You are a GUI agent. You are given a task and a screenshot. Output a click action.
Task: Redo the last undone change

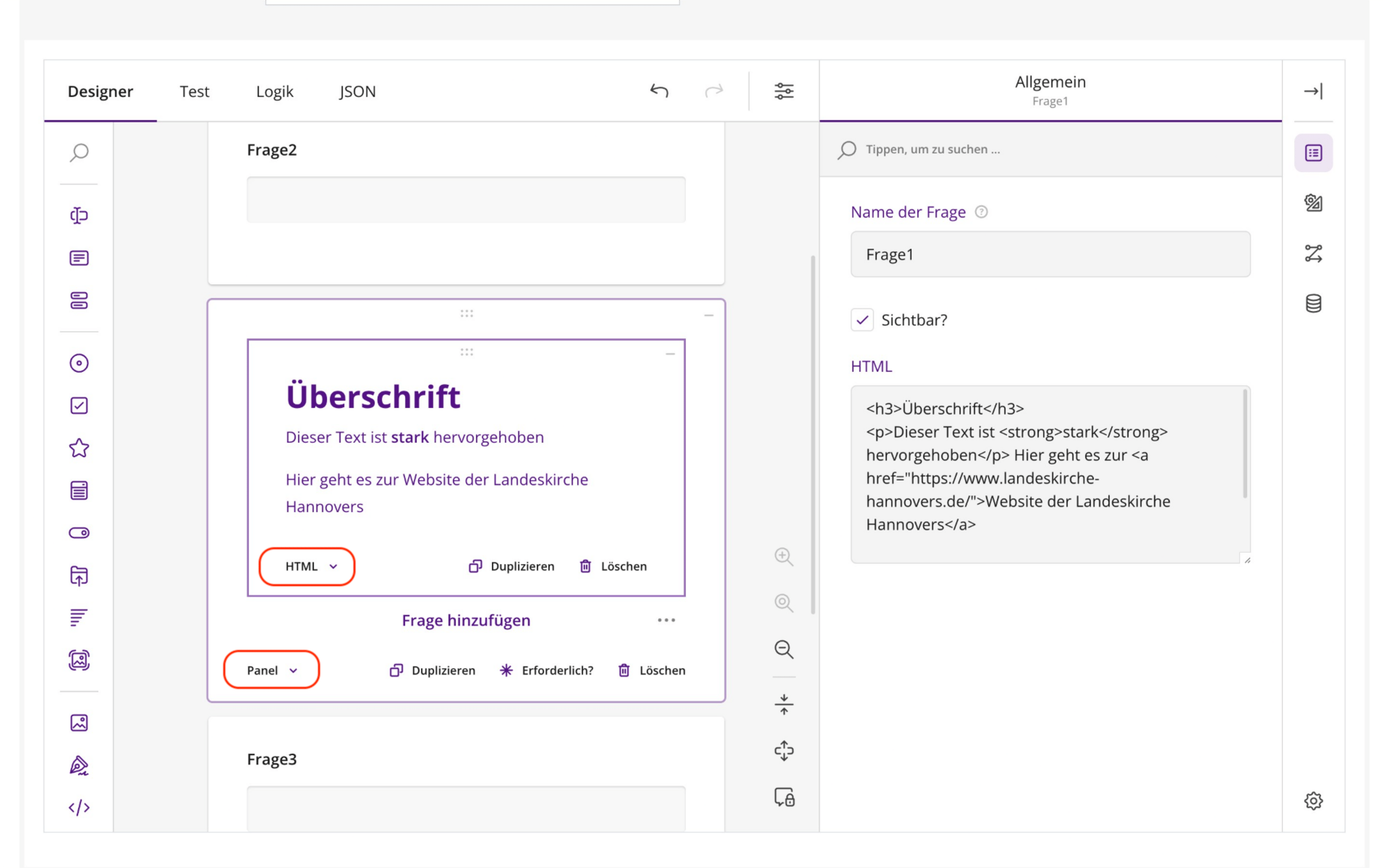tap(714, 91)
